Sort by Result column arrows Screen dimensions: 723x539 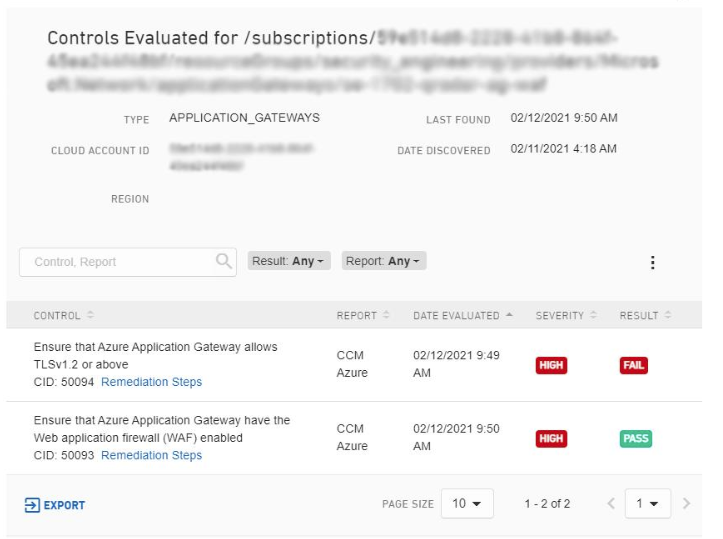(x=667, y=316)
